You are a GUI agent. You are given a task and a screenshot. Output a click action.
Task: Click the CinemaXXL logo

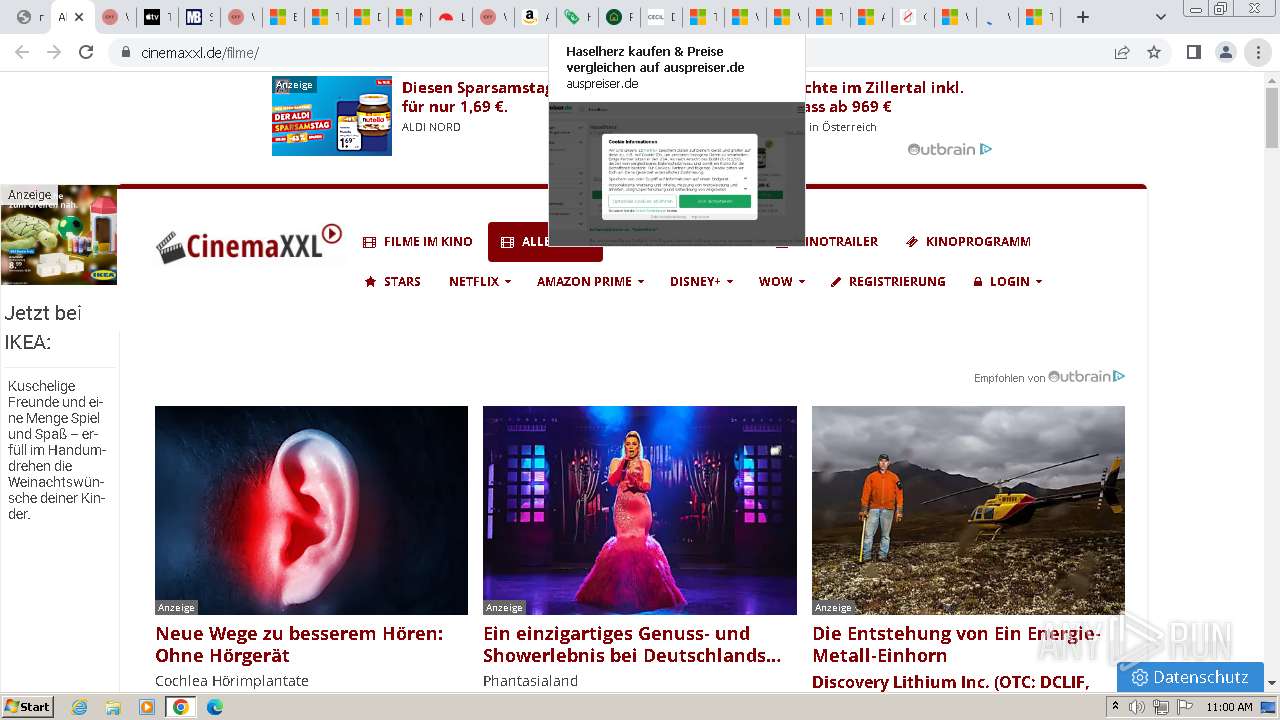click(x=249, y=243)
